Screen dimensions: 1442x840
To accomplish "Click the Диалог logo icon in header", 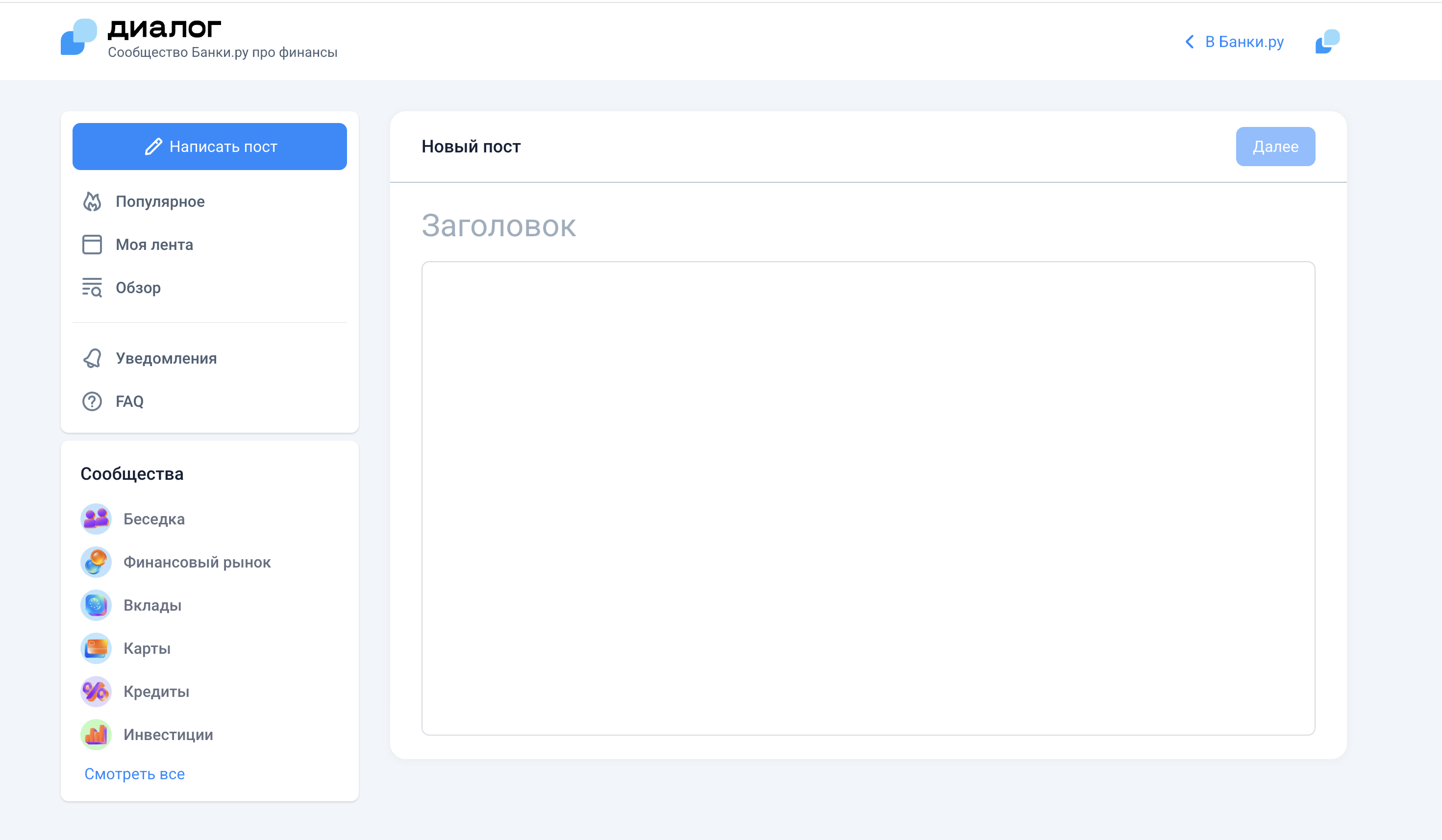I will [x=79, y=37].
